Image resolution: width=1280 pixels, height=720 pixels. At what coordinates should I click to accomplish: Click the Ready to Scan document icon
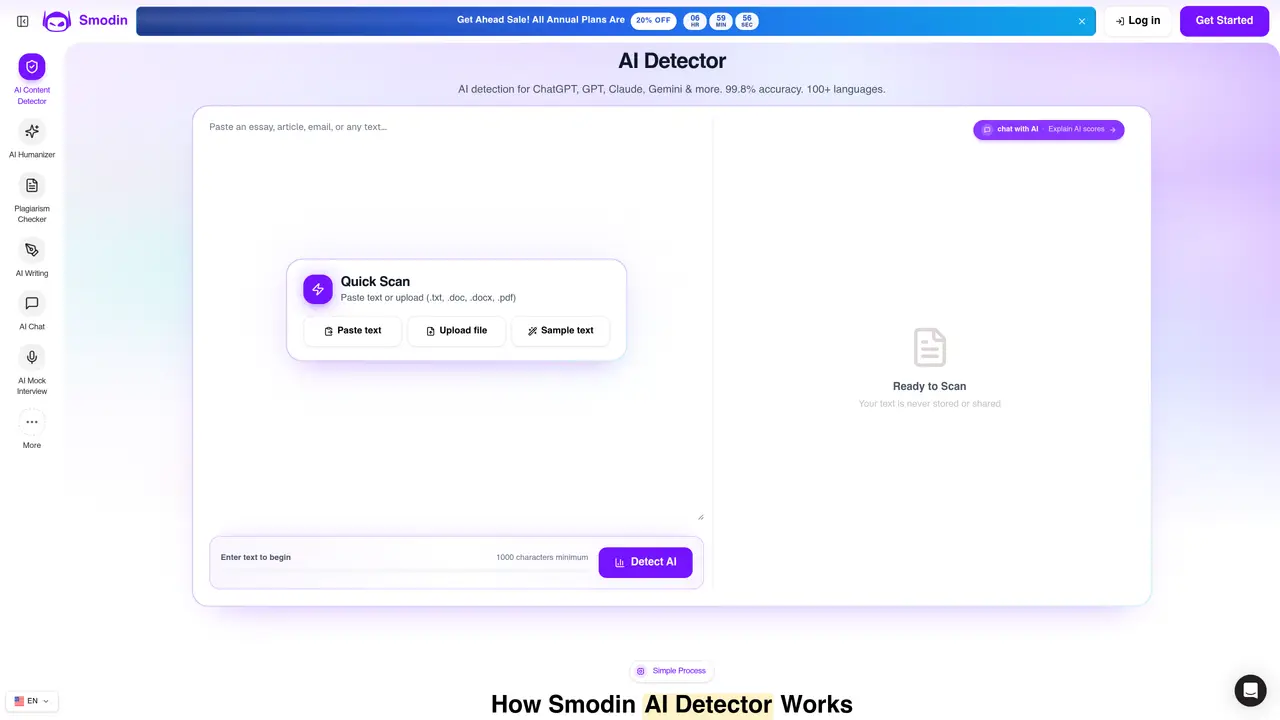tap(930, 347)
